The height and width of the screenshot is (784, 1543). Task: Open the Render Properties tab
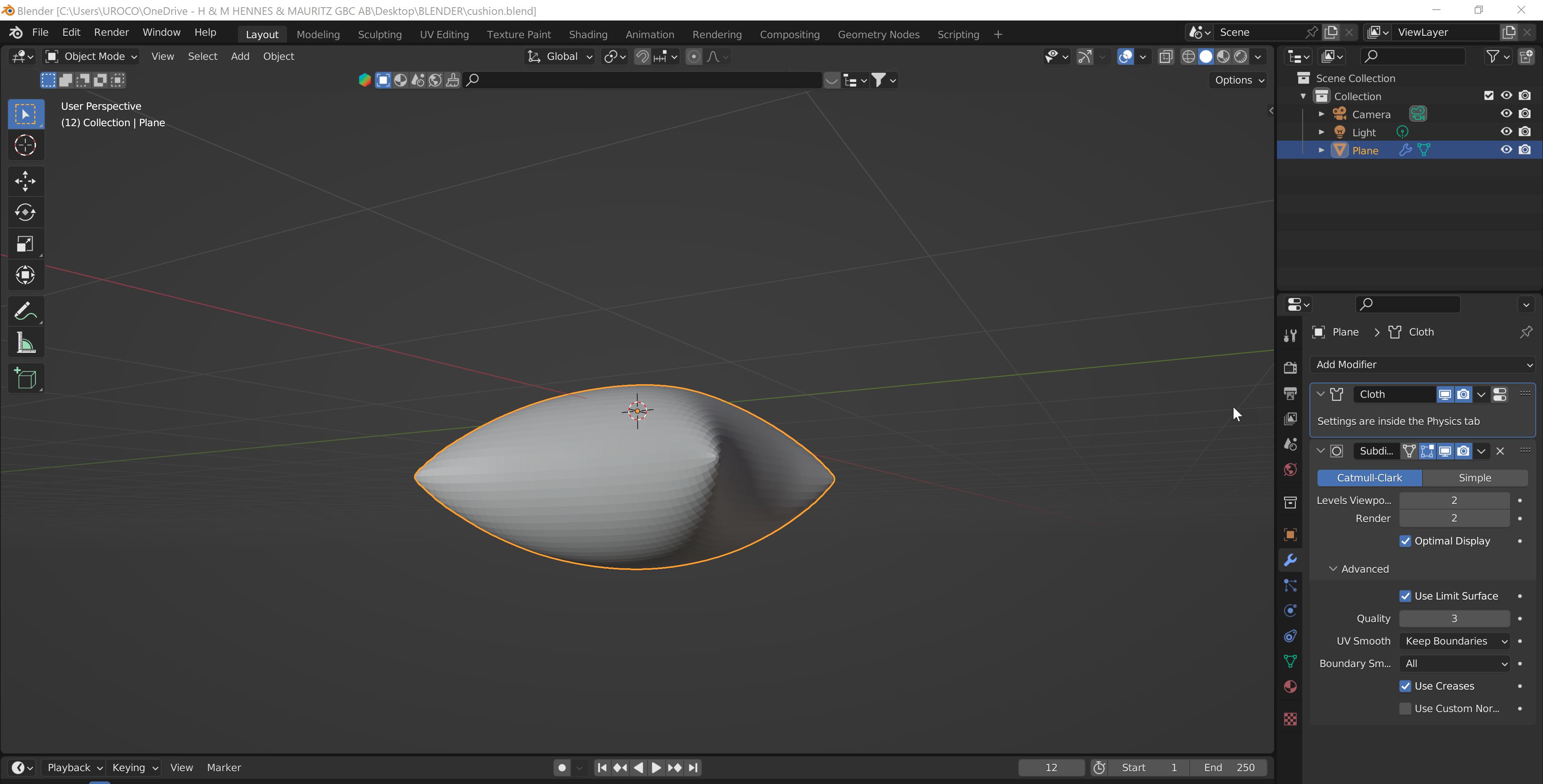[1290, 367]
